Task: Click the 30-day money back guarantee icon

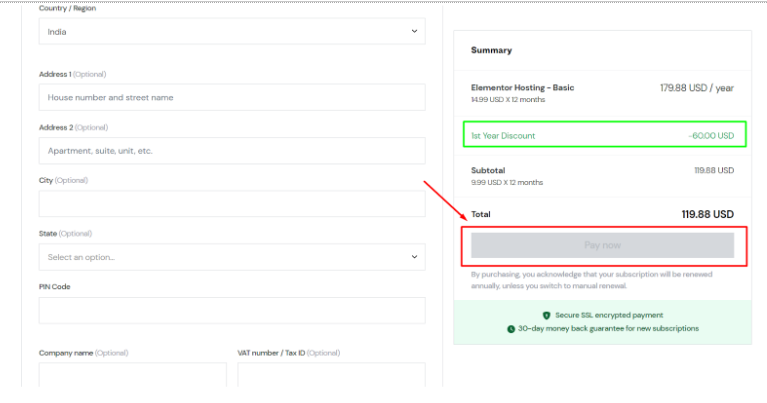Action: click(x=511, y=329)
